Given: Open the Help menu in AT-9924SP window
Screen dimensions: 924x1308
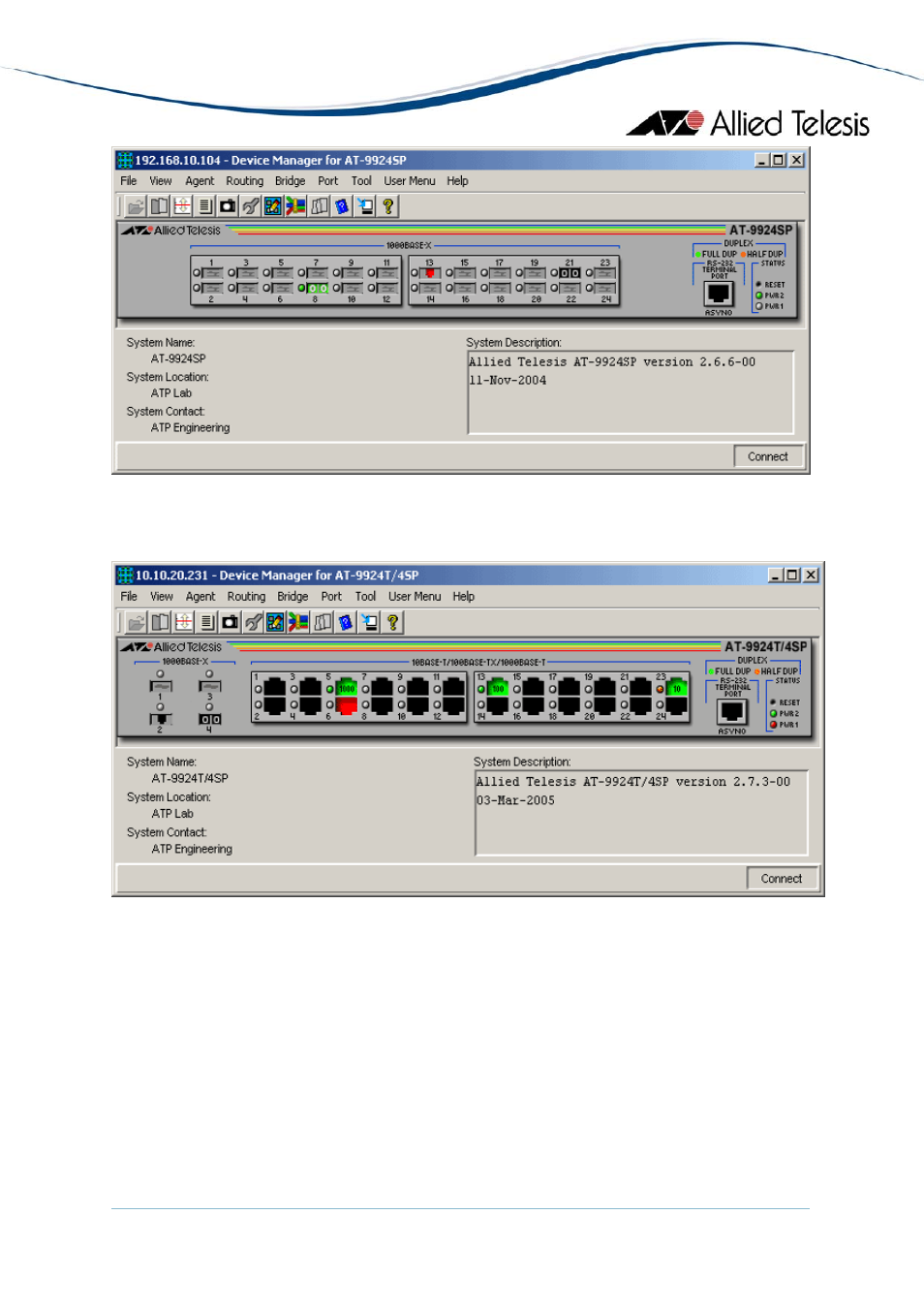Looking at the screenshot, I should (457, 181).
